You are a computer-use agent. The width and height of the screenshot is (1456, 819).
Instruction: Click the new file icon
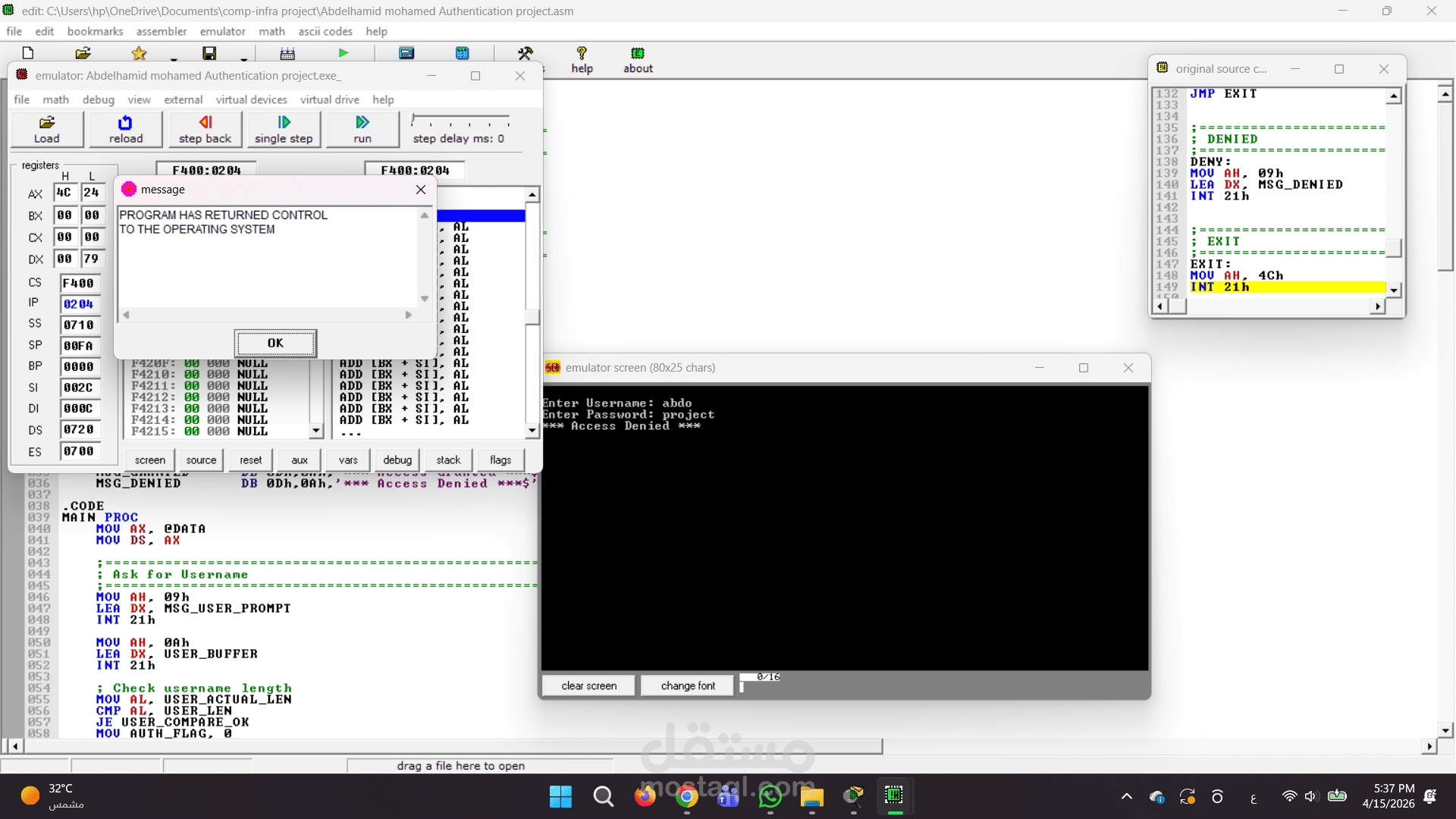(x=28, y=53)
